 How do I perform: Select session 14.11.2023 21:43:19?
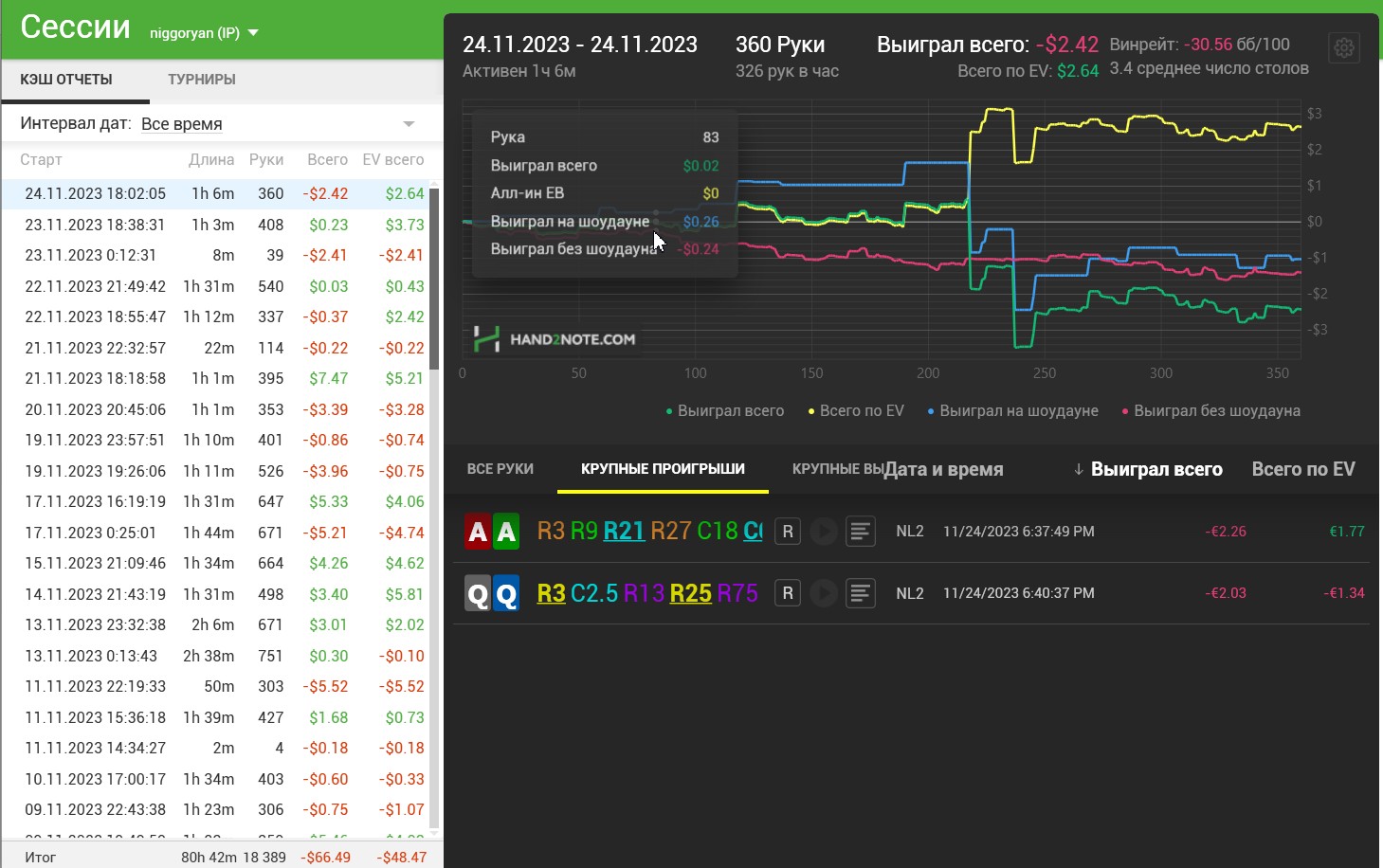coord(216,594)
